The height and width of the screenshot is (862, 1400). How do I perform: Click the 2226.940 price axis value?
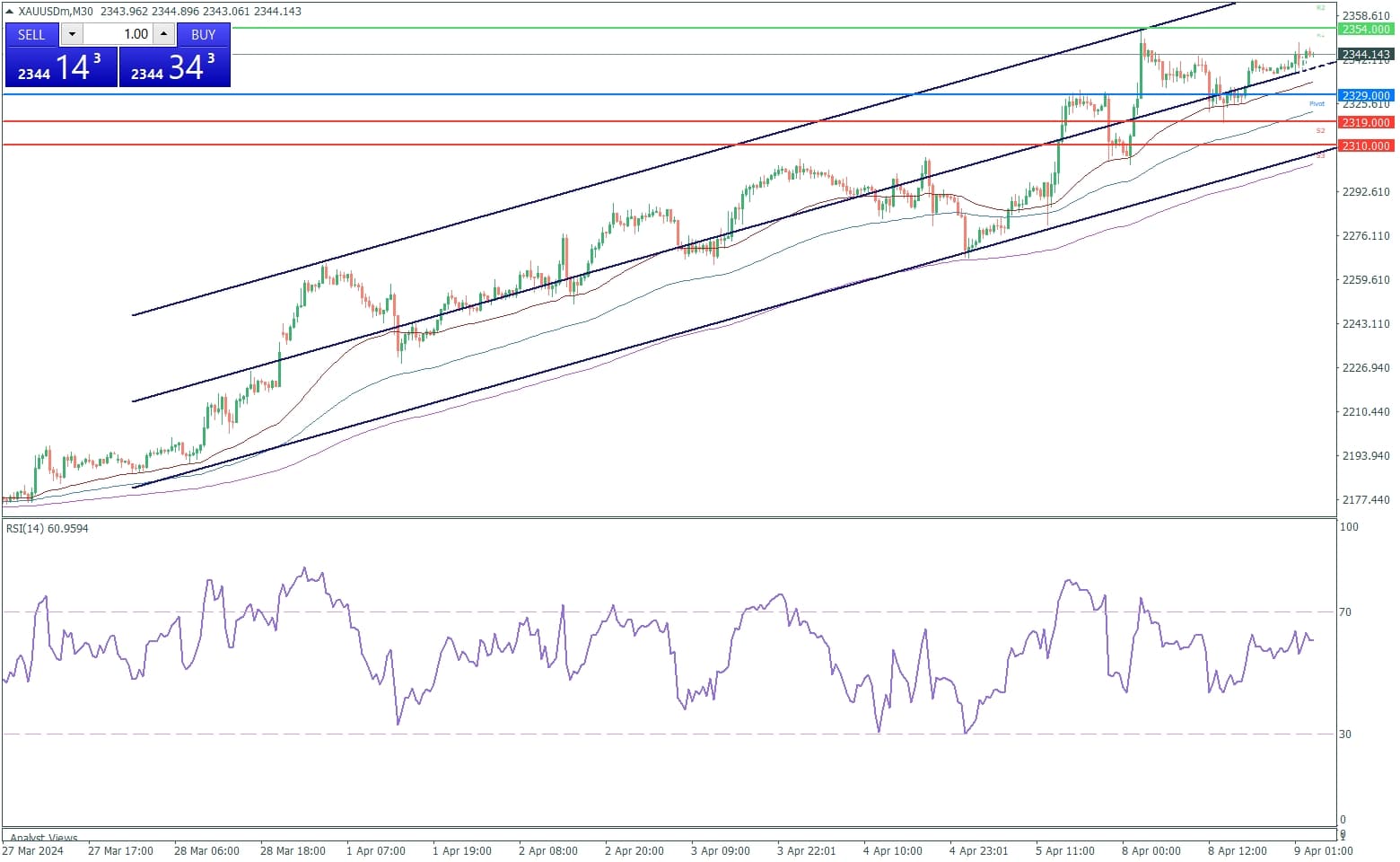pyautogui.click(x=1366, y=368)
